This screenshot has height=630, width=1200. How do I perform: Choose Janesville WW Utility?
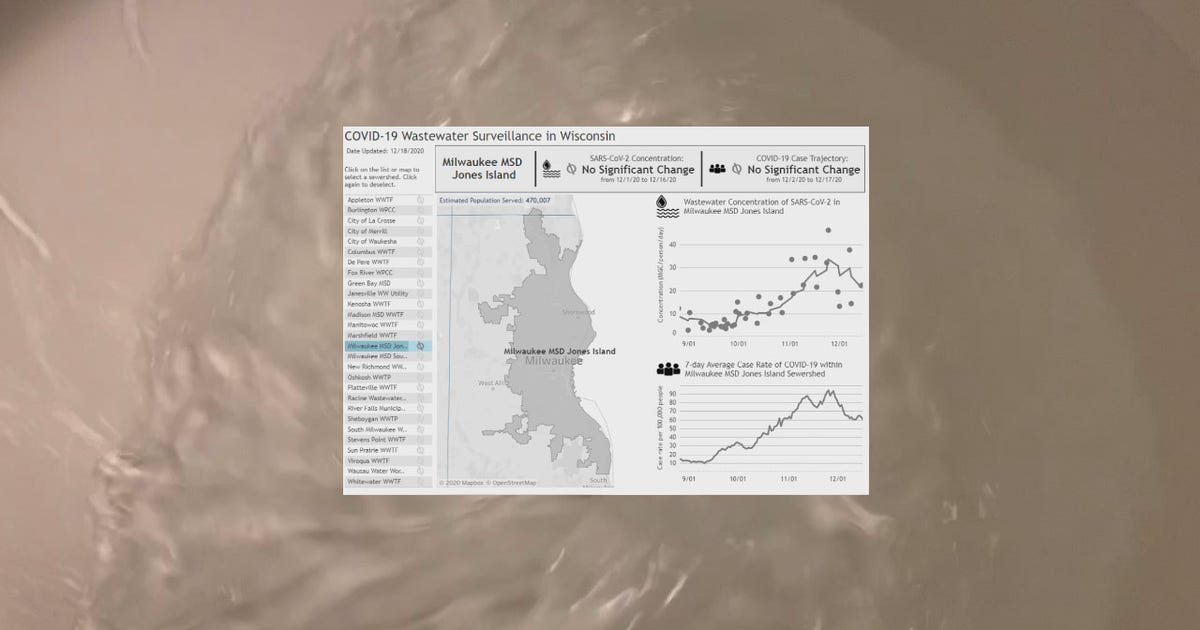coord(388,294)
